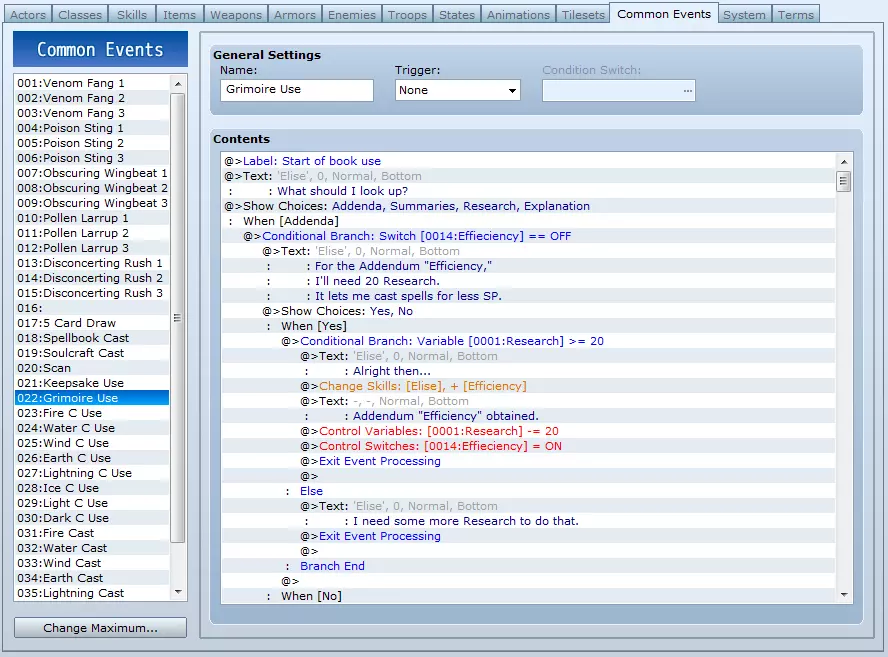Edit the Name field 'Grimoire Use'
Image resolution: width=888 pixels, height=657 pixels.
tap(297, 90)
